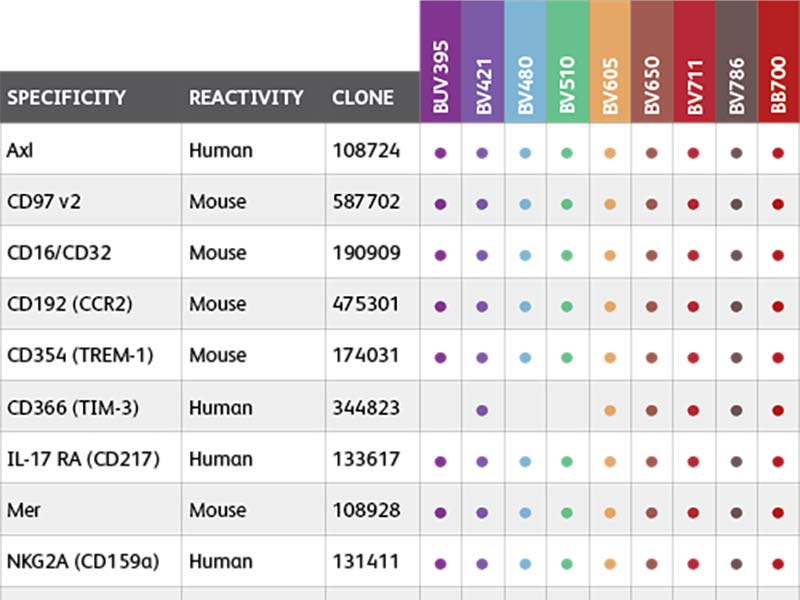Click the BV605 dot in the NKG2A row
The image size is (800, 600).
click(x=610, y=564)
